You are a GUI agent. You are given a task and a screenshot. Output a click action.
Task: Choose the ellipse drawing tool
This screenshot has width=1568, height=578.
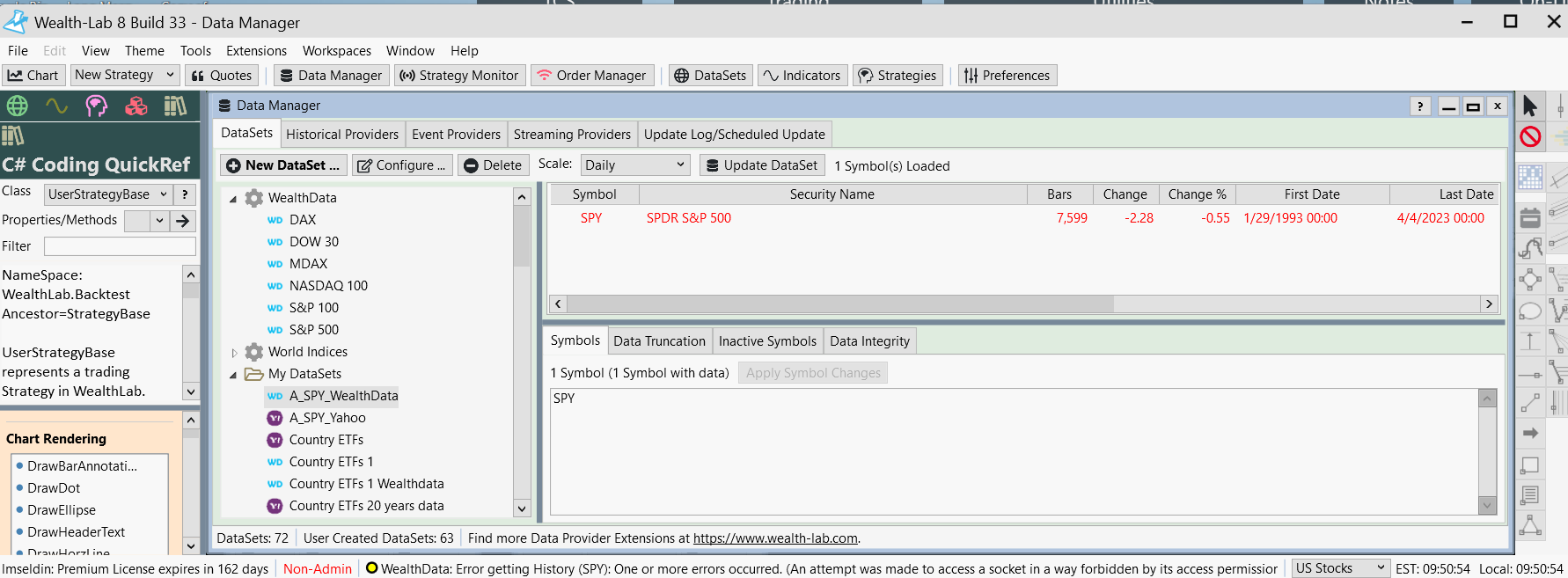1530,311
